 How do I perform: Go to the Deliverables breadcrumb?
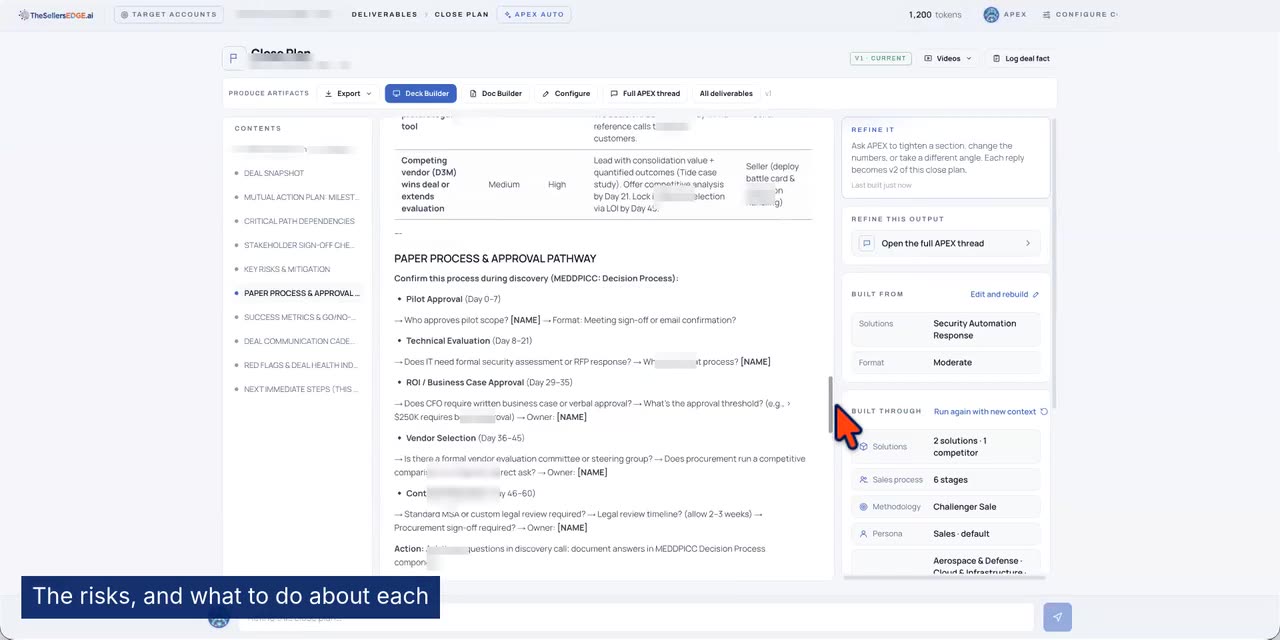coord(385,15)
